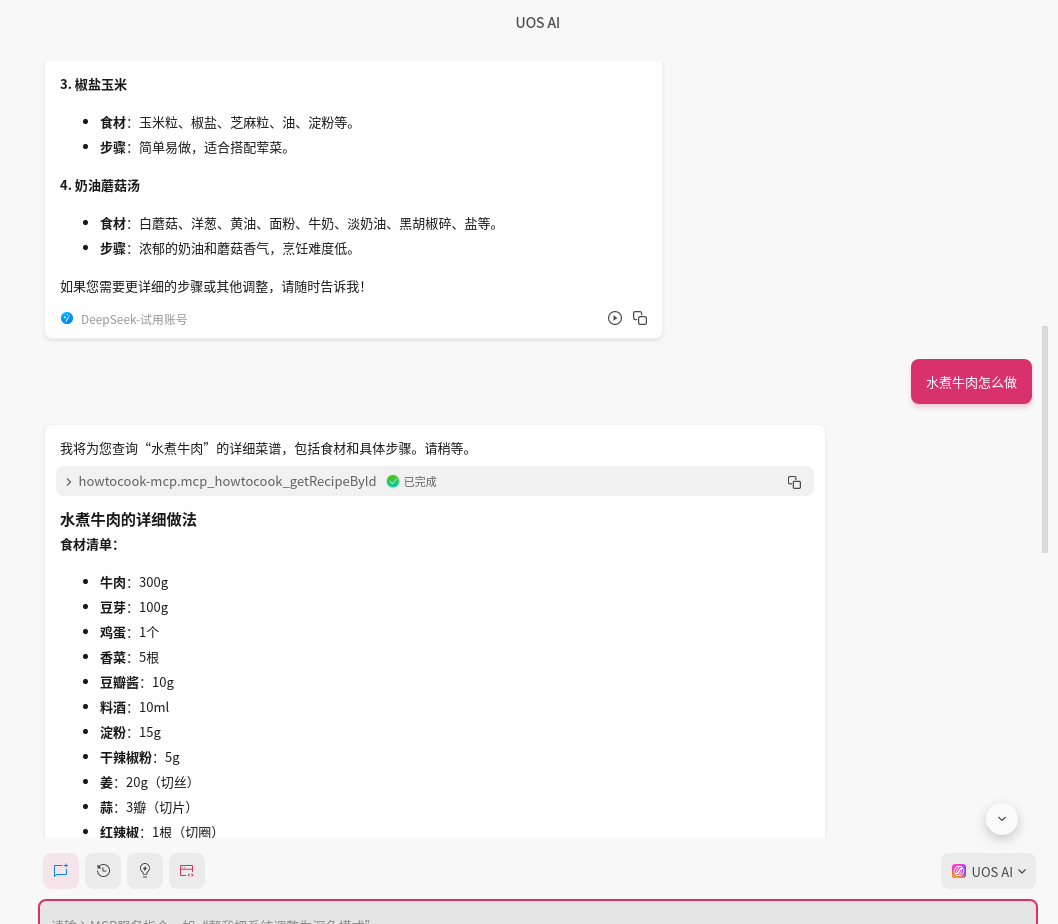Click the ingredient line 干辣椒粉：5g
Viewport: 1058px width, 924px height.
tap(140, 757)
